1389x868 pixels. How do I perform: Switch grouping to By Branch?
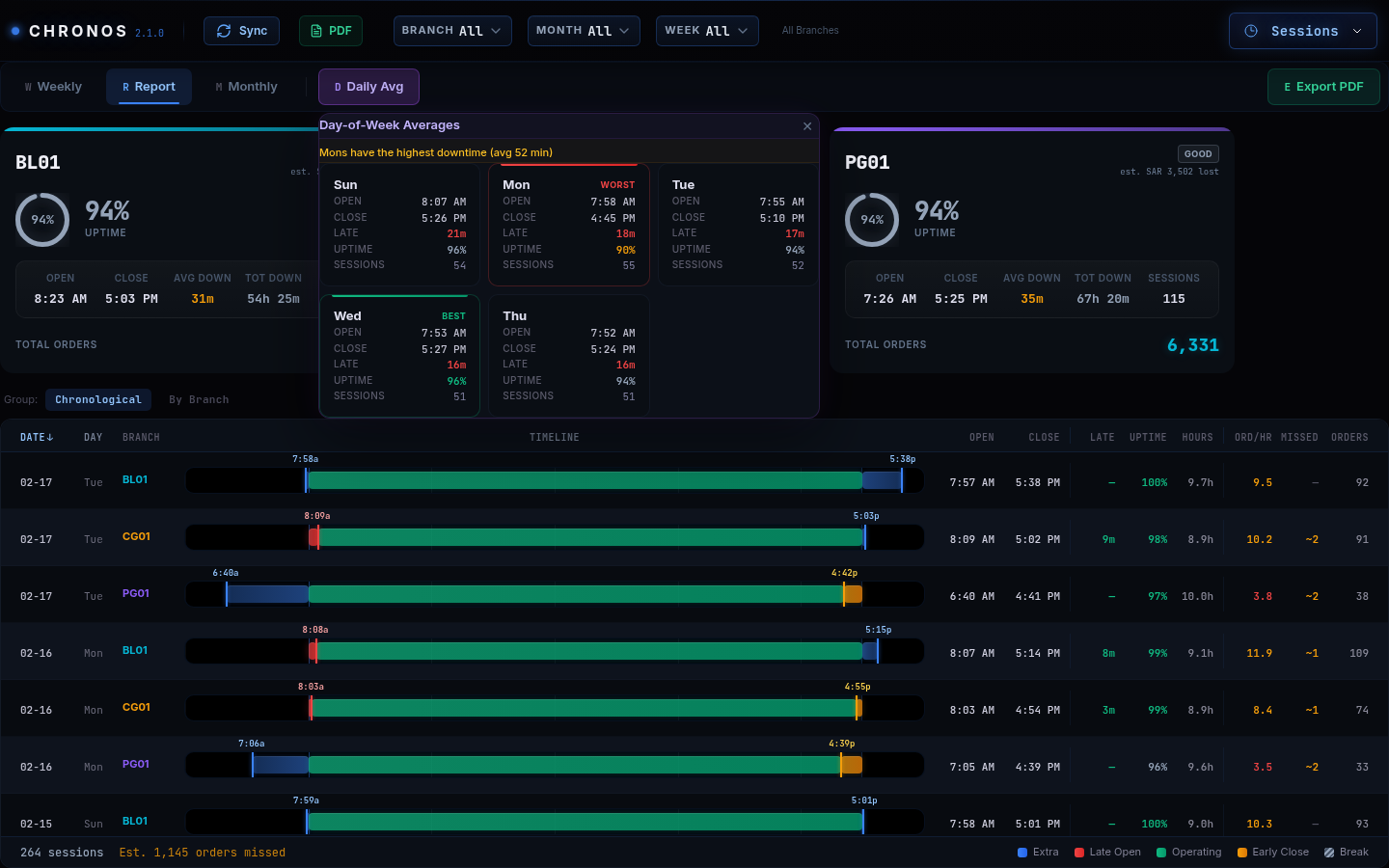(x=199, y=399)
